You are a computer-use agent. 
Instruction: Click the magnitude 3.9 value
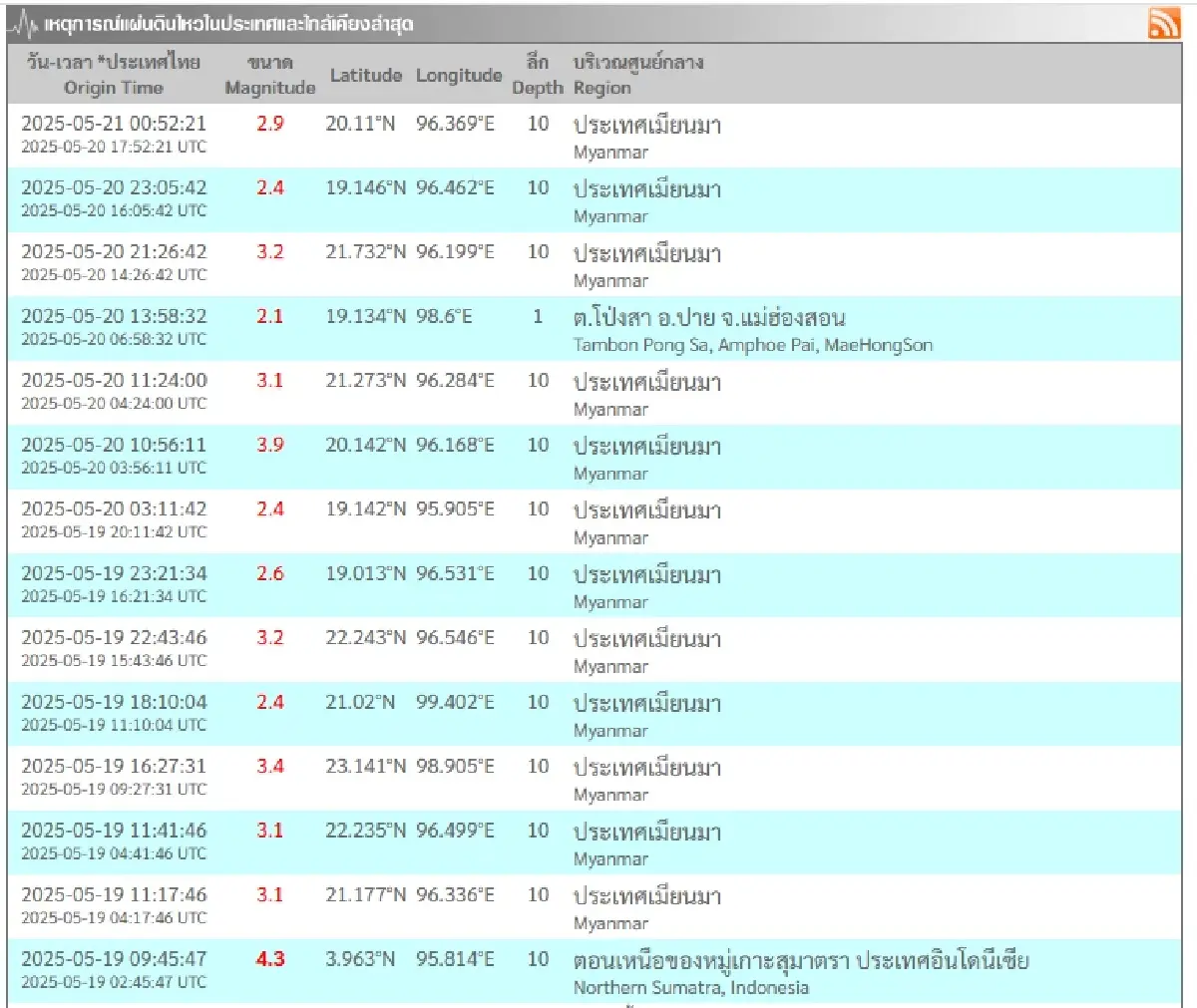(269, 445)
